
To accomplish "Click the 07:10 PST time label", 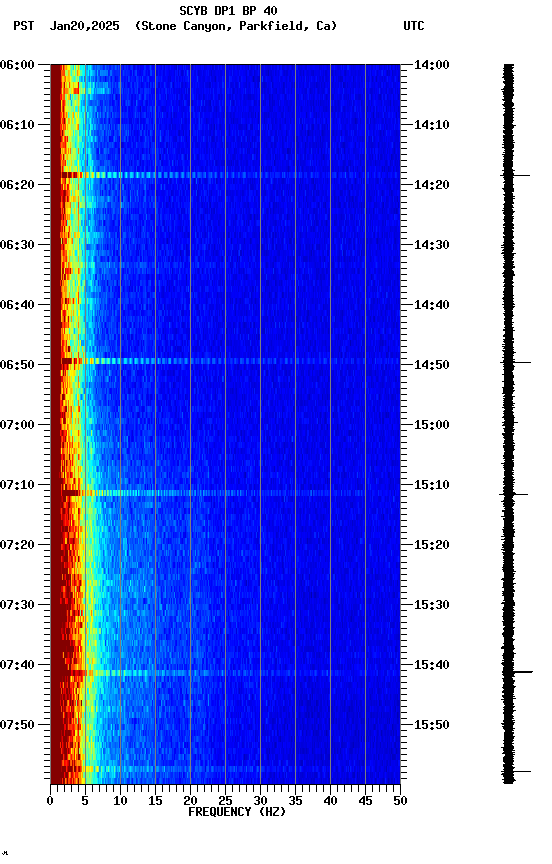I will pyautogui.click(x=17, y=485).
